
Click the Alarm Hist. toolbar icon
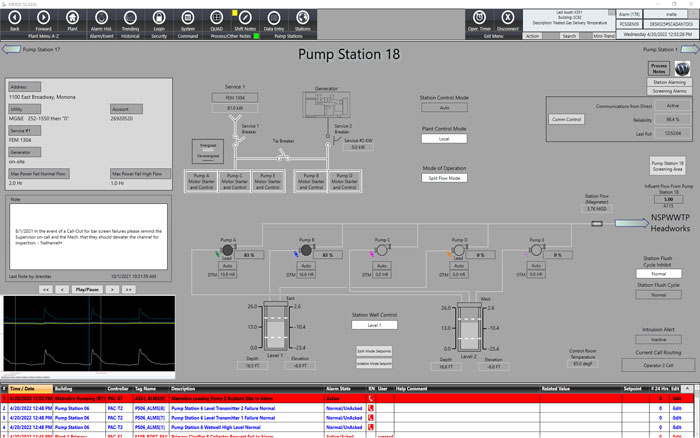click(x=101, y=19)
